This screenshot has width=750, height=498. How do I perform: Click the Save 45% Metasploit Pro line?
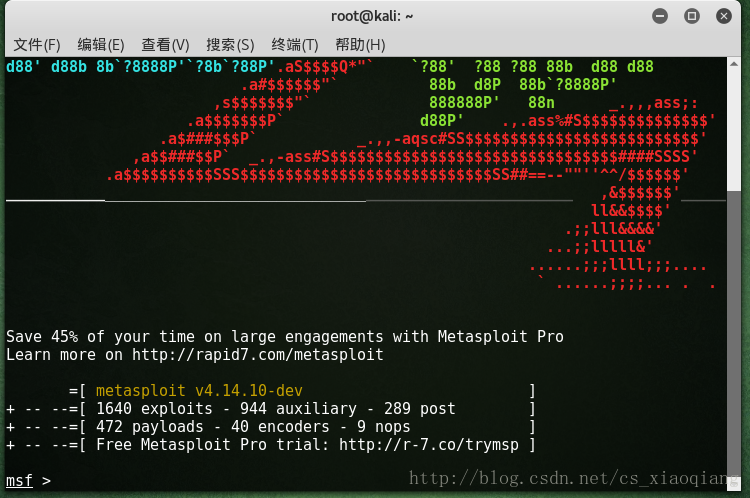[285, 337]
